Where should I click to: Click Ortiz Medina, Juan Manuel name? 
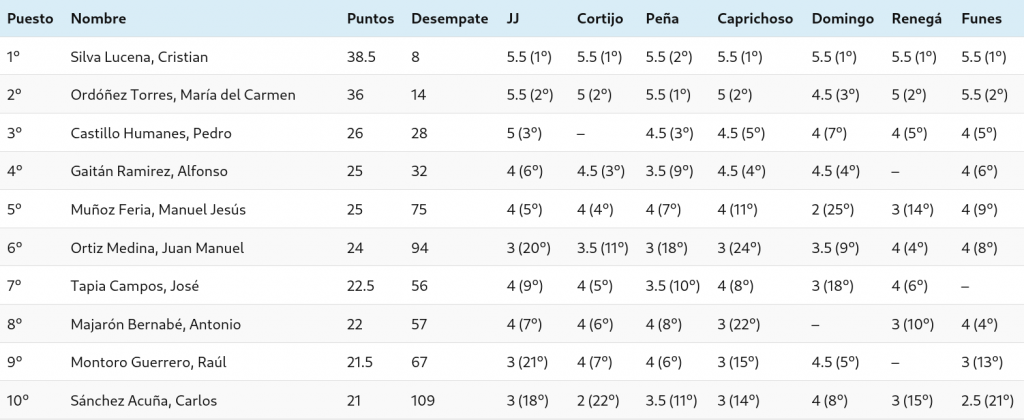click(157, 248)
